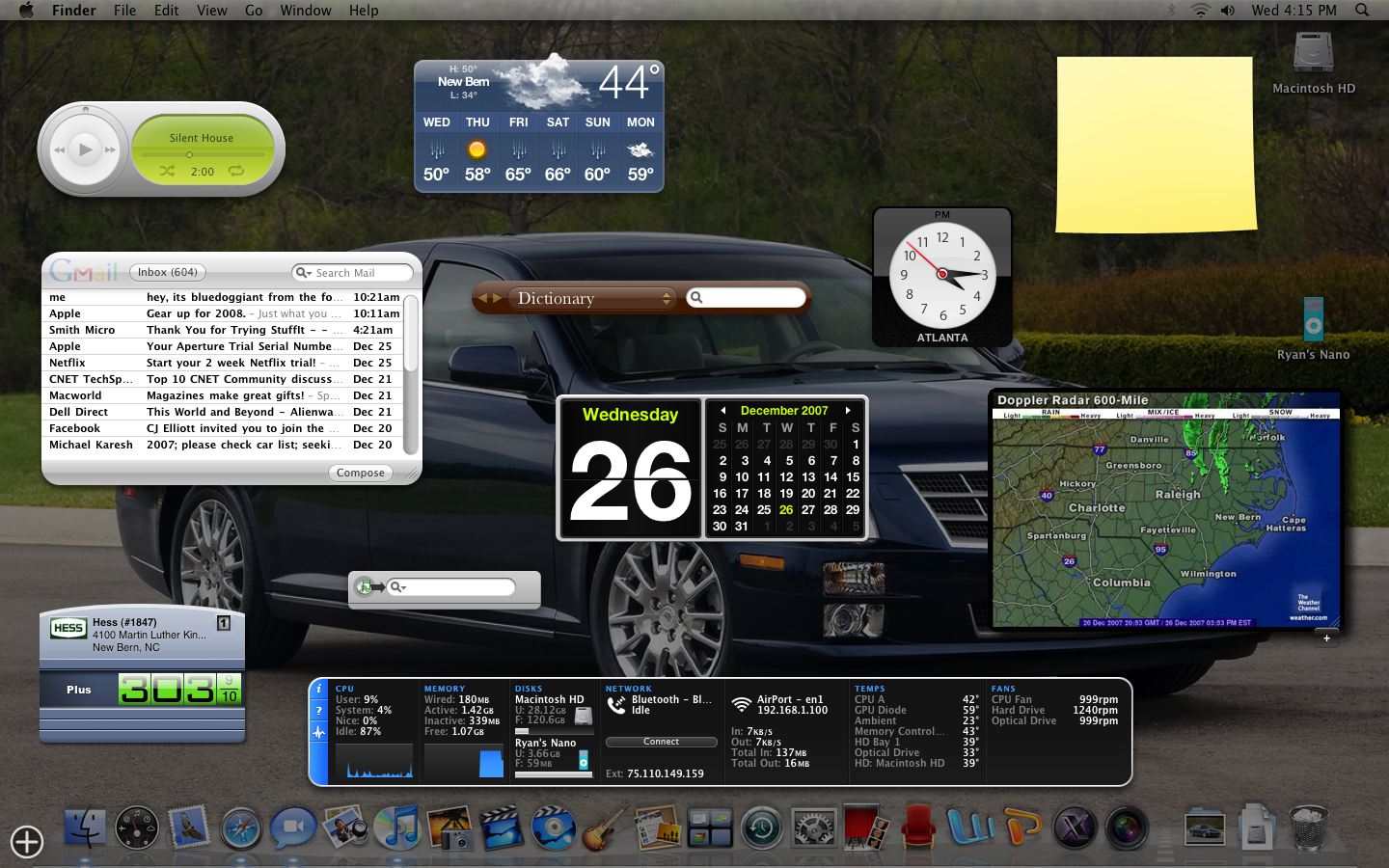Open the Window menu
Viewport: 1389px width, 868px height.
(x=306, y=10)
